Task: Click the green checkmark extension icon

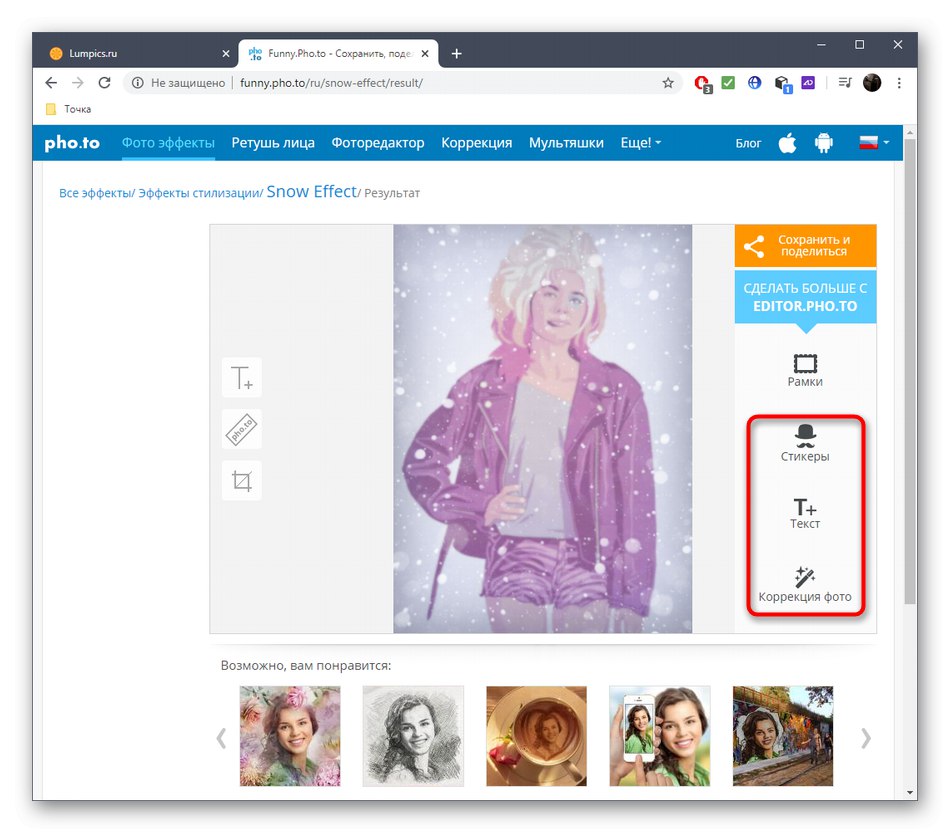Action: pos(728,82)
